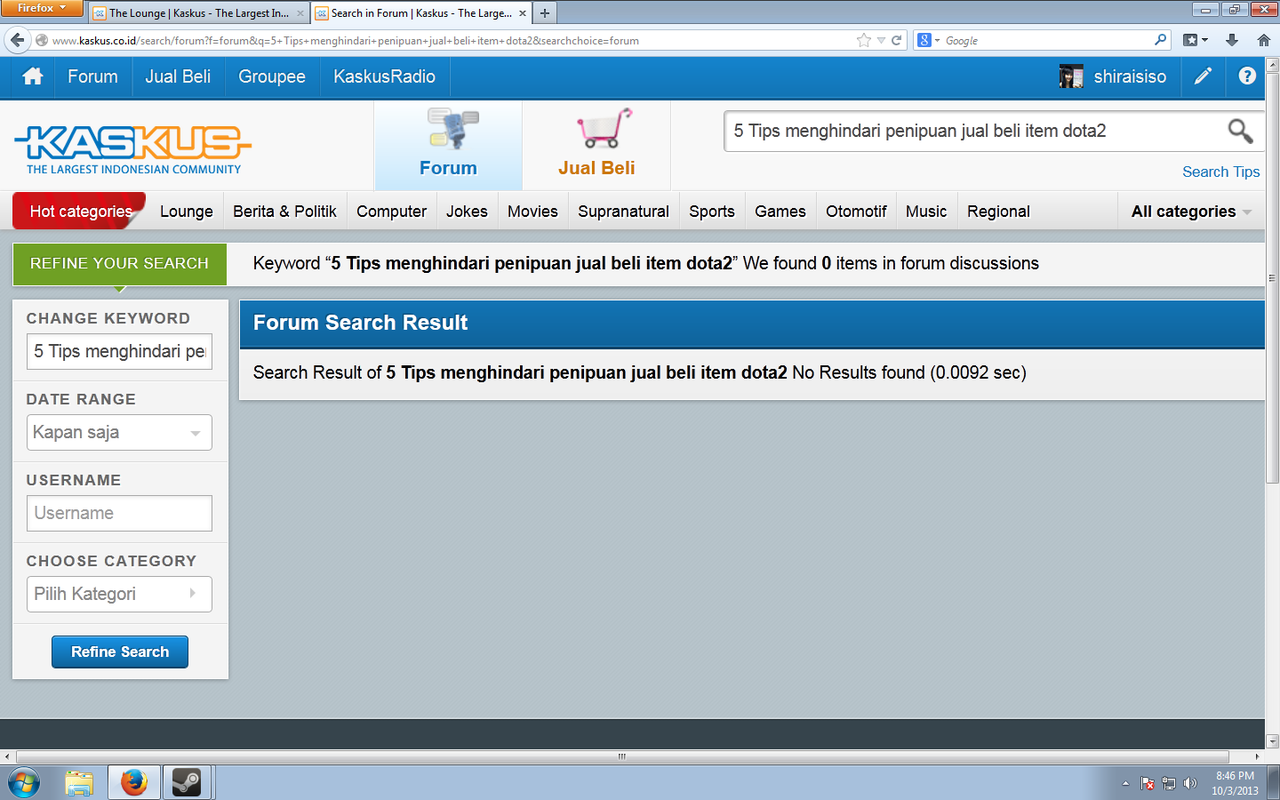The width and height of the screenshot is (1280, 800).
Task: Open the Action Center flag icon
Action: pyautogui.click(x=1148, y=783)
